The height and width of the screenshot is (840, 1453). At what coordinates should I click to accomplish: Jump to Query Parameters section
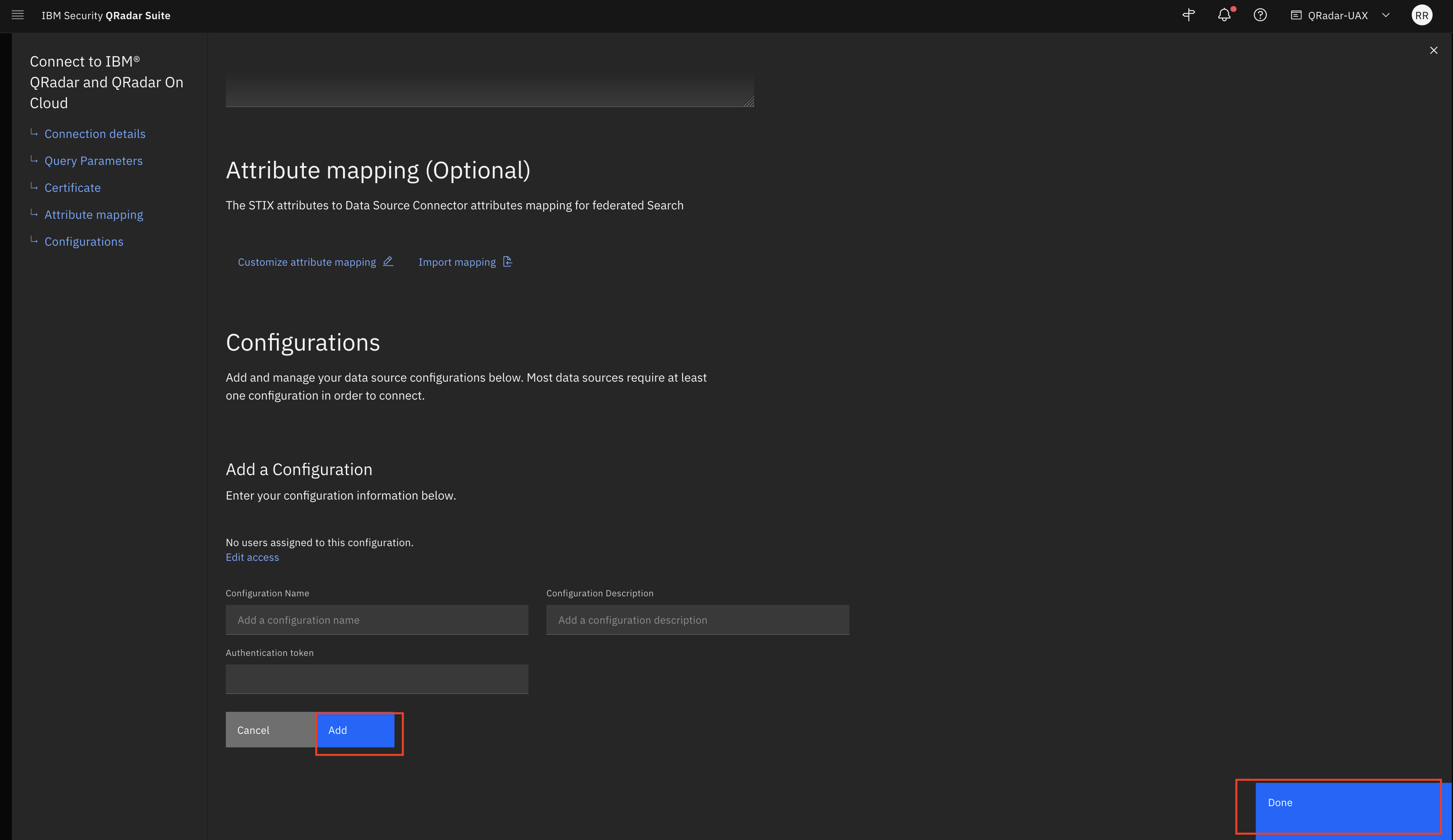94,161
